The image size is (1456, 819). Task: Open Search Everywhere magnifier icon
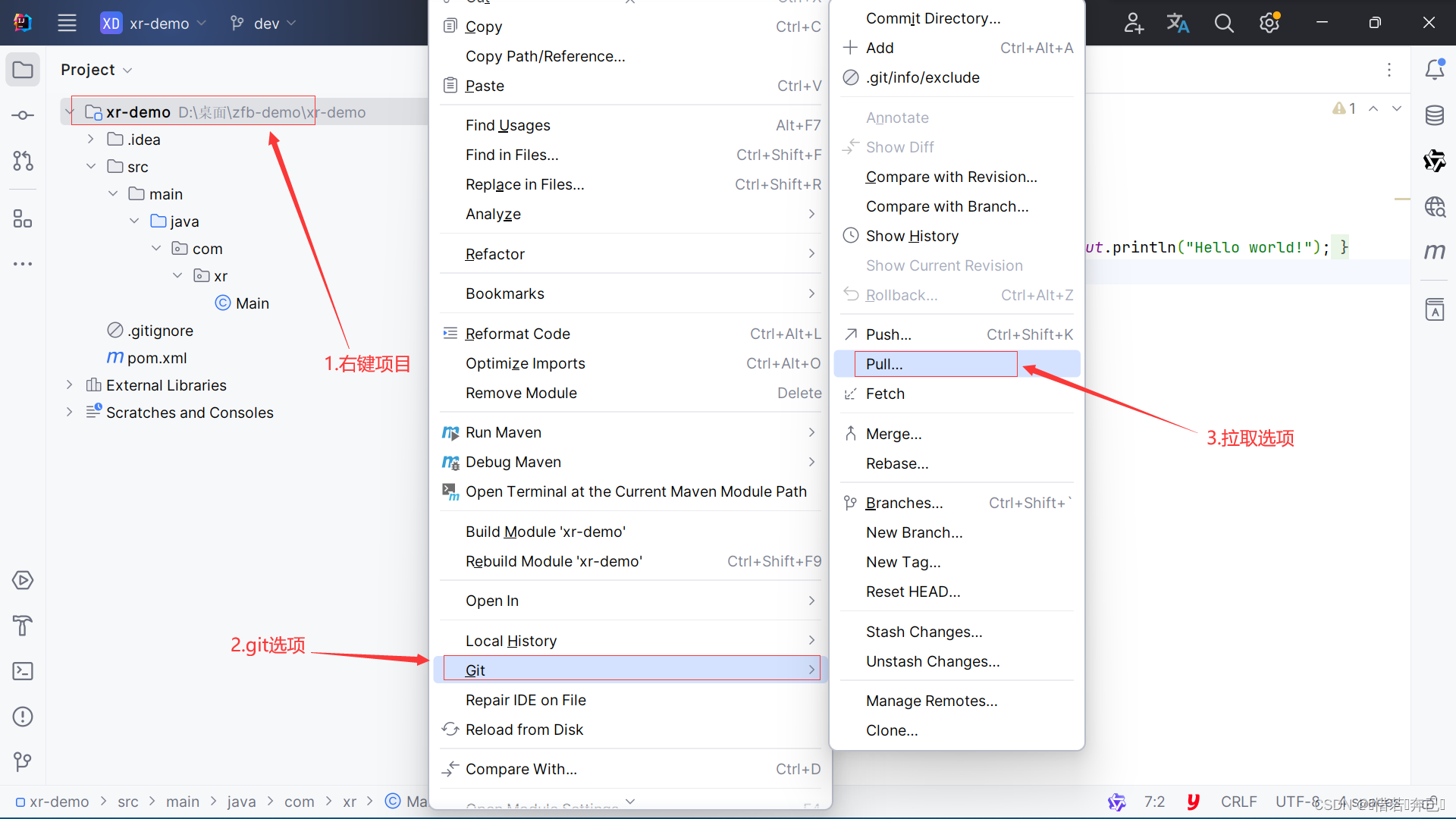click(x=1224, y=23)
